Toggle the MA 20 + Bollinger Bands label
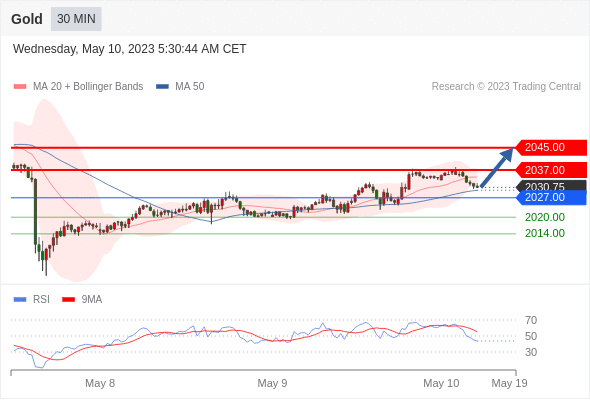The width and height of the screenshot is (590, 400). [88, 87]
